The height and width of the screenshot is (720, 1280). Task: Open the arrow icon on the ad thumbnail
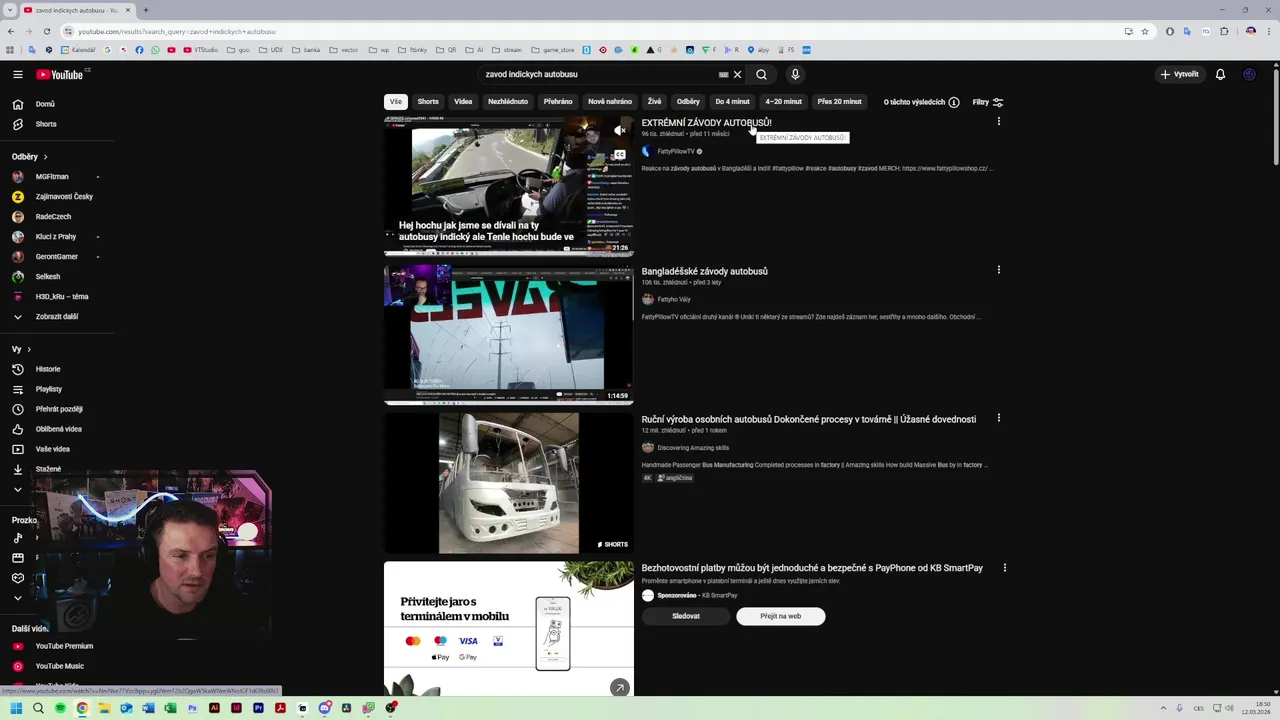[620, 688]
